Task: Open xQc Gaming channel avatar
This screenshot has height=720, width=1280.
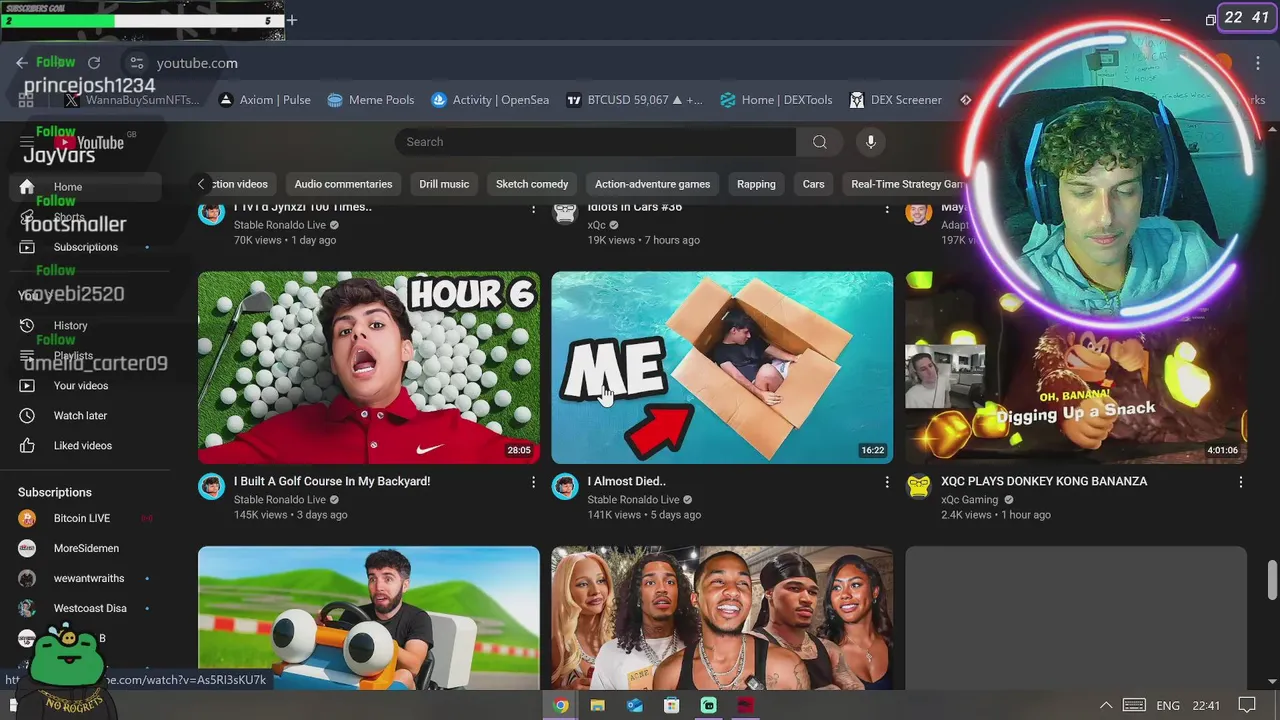Action: (919, 486)
